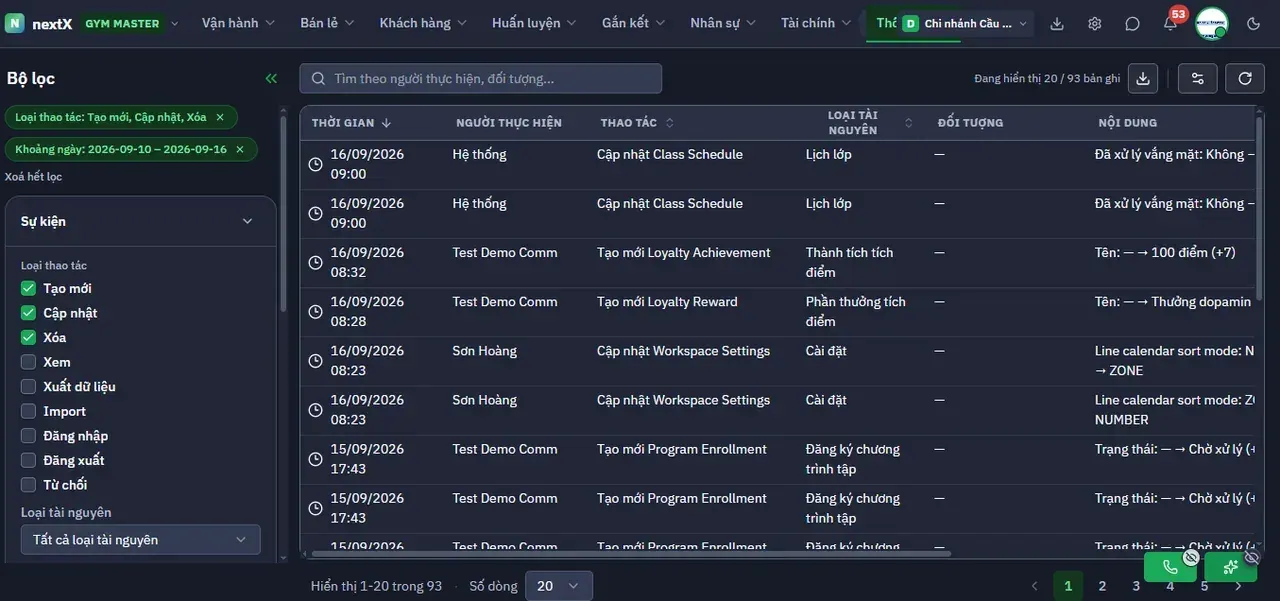Switch theme with the moon icon
Image resolution: width=1280 pixels, height=601 pixels.
tap(1254, 24)
